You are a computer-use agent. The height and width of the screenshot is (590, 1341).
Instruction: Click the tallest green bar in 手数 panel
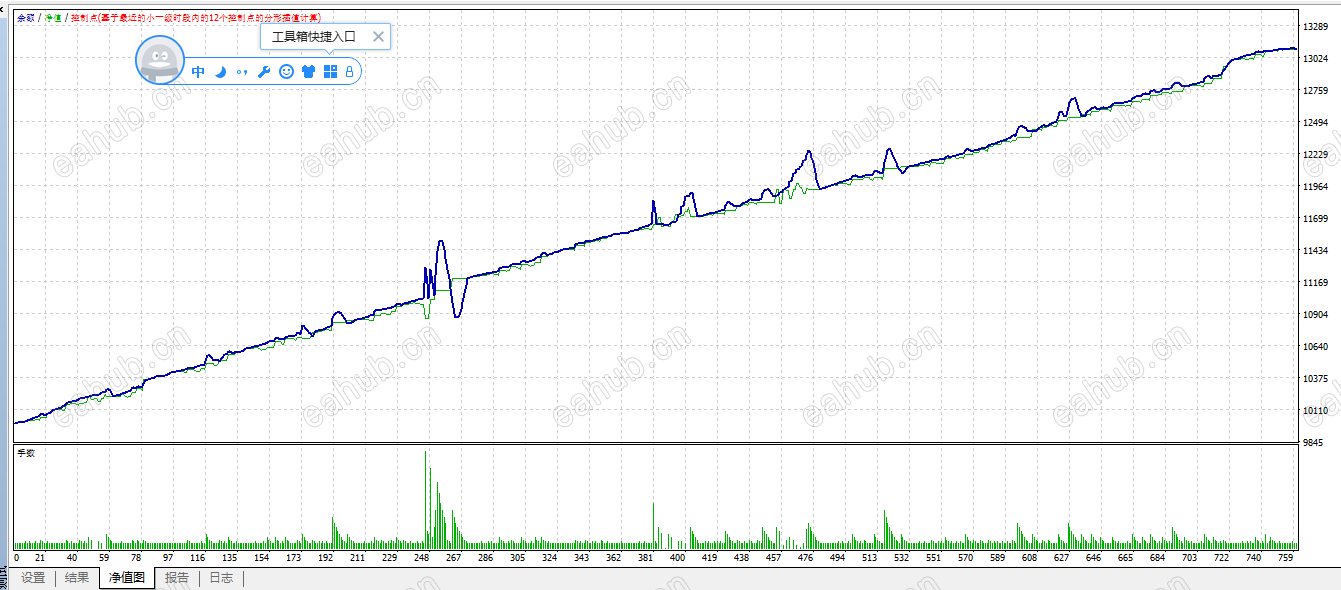[x=426, y=498]
